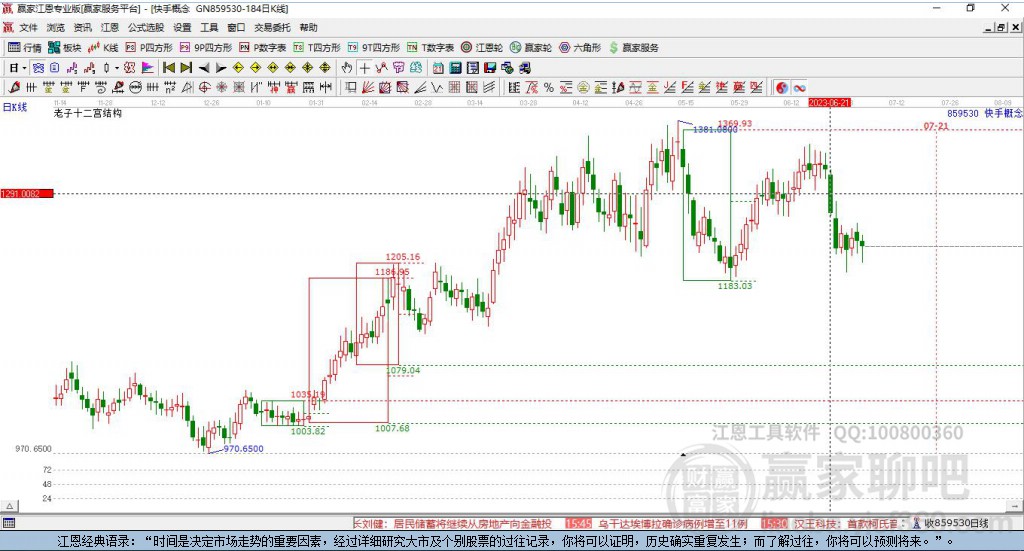Open the 资讯 menu
The height and width of the screenshot is (551, 1024).
tap(82, 27)
